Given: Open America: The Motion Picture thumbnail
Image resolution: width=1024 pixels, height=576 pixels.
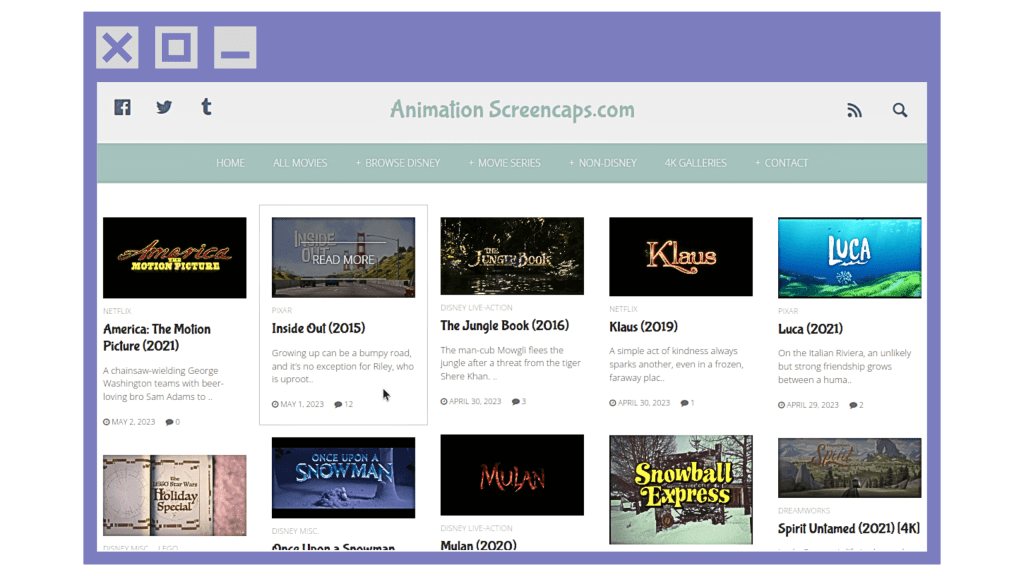Looking at the screenshot, I should [x=174, y=257].
